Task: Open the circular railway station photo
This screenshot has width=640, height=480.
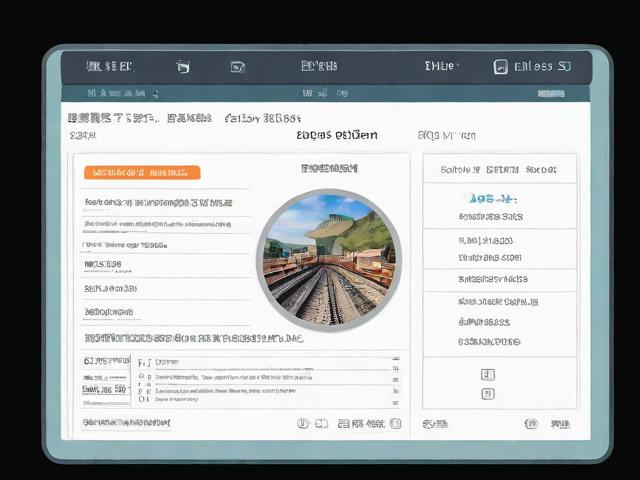Action: [329, 260]
